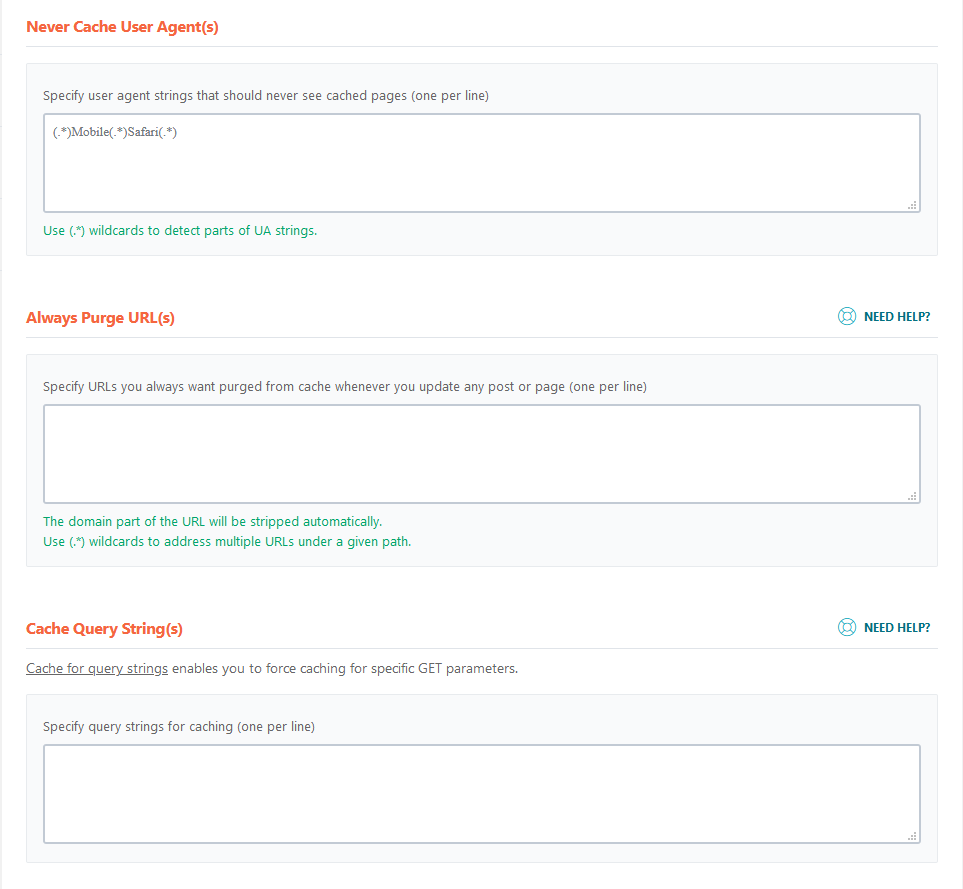The height and width of the screenshot is (889, 963).
Task: Click the resize grip of the purge URLs textarea
Action: [911, 495]
